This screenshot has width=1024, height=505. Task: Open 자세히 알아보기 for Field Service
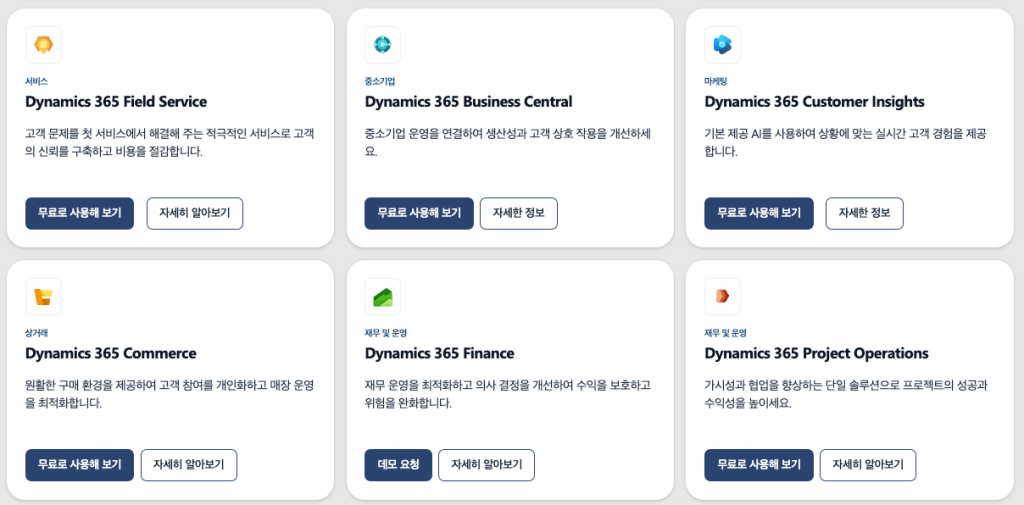[x=195, y=214]
